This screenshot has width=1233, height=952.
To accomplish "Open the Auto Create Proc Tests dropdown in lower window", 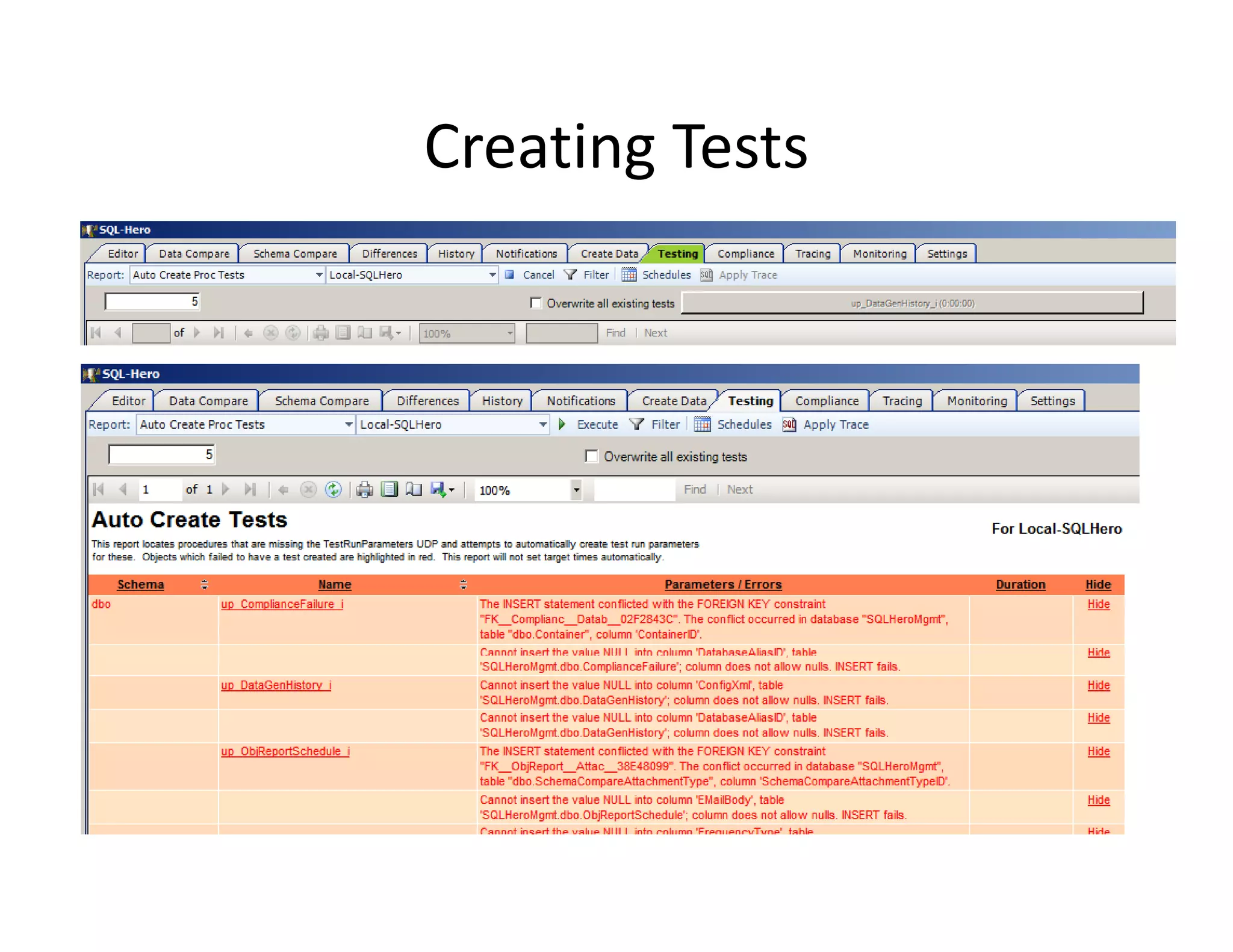I will pos(349,424).
